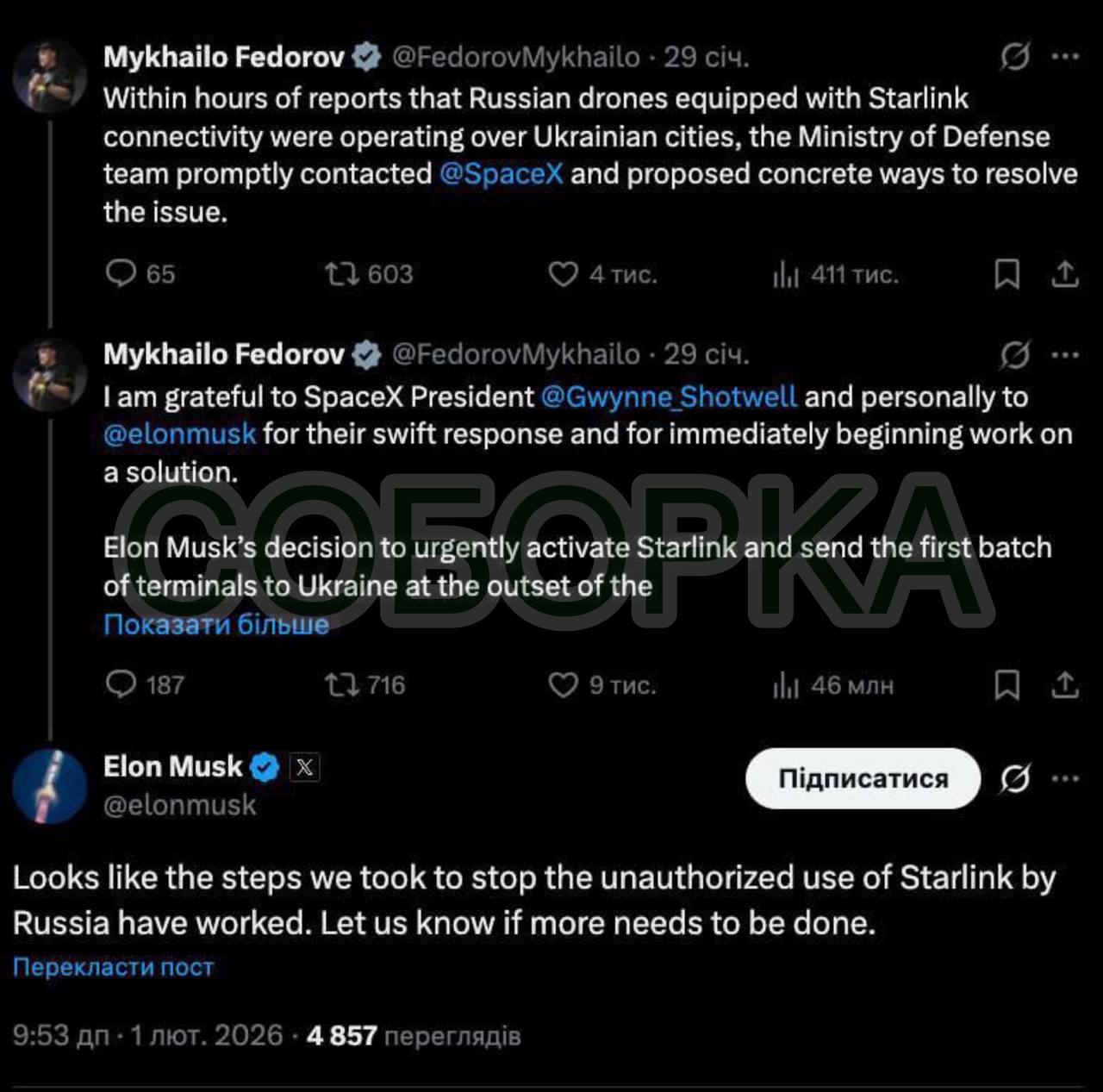Like the second post with 9 тис. likes
Viewport: 1103px width, 1092px height.
[x=563, y=685]
